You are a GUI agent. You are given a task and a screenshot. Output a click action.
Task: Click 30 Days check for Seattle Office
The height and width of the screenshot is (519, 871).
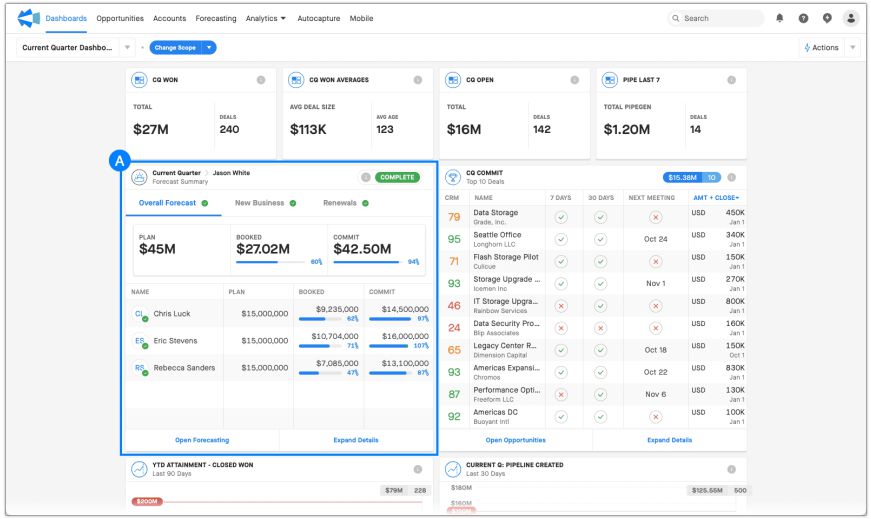tap(600, 239)
